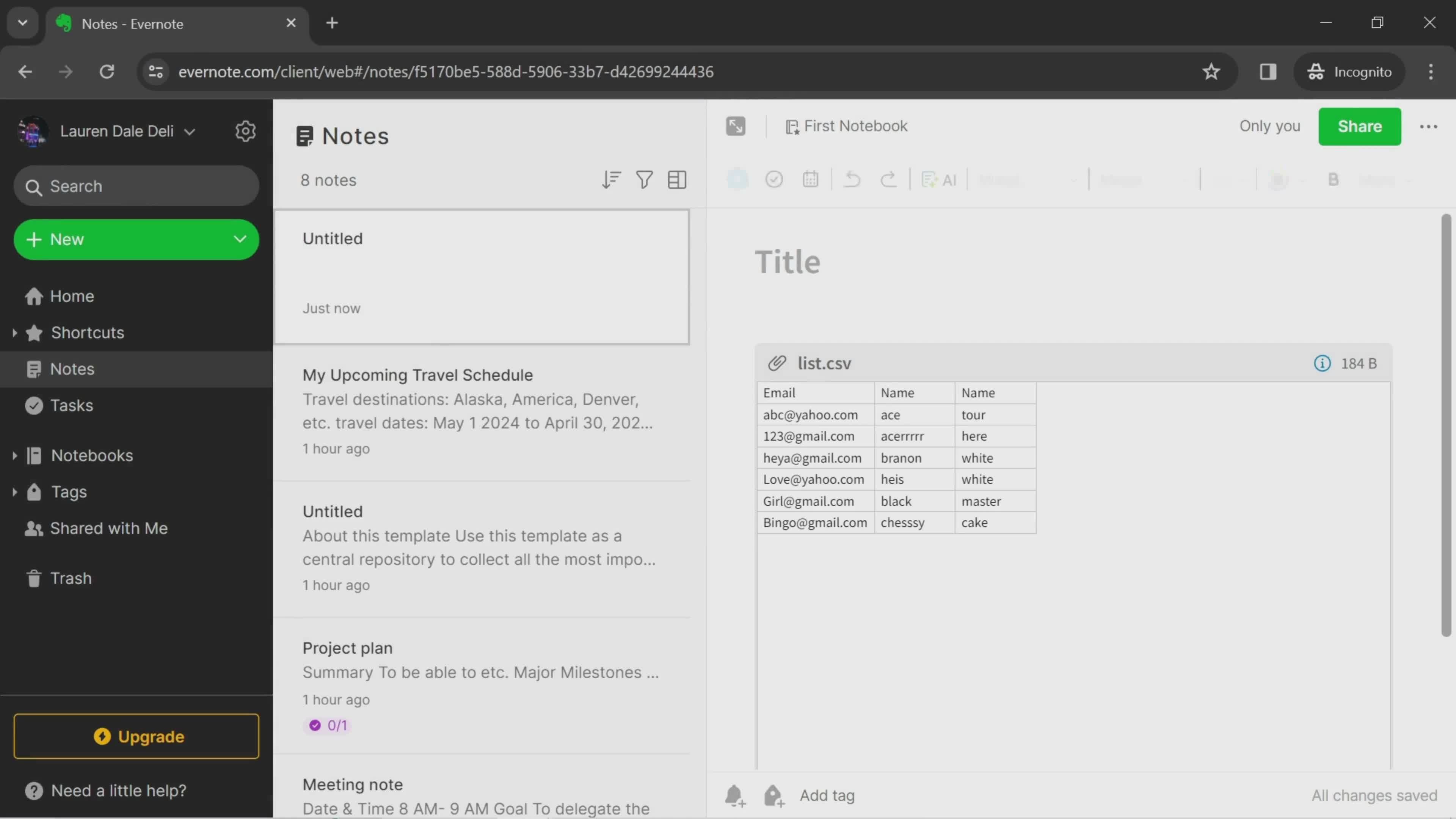The height and width of the screenshot is (819, 1456).
Task: Click the reminder bell icon on note
Action: 735,796
